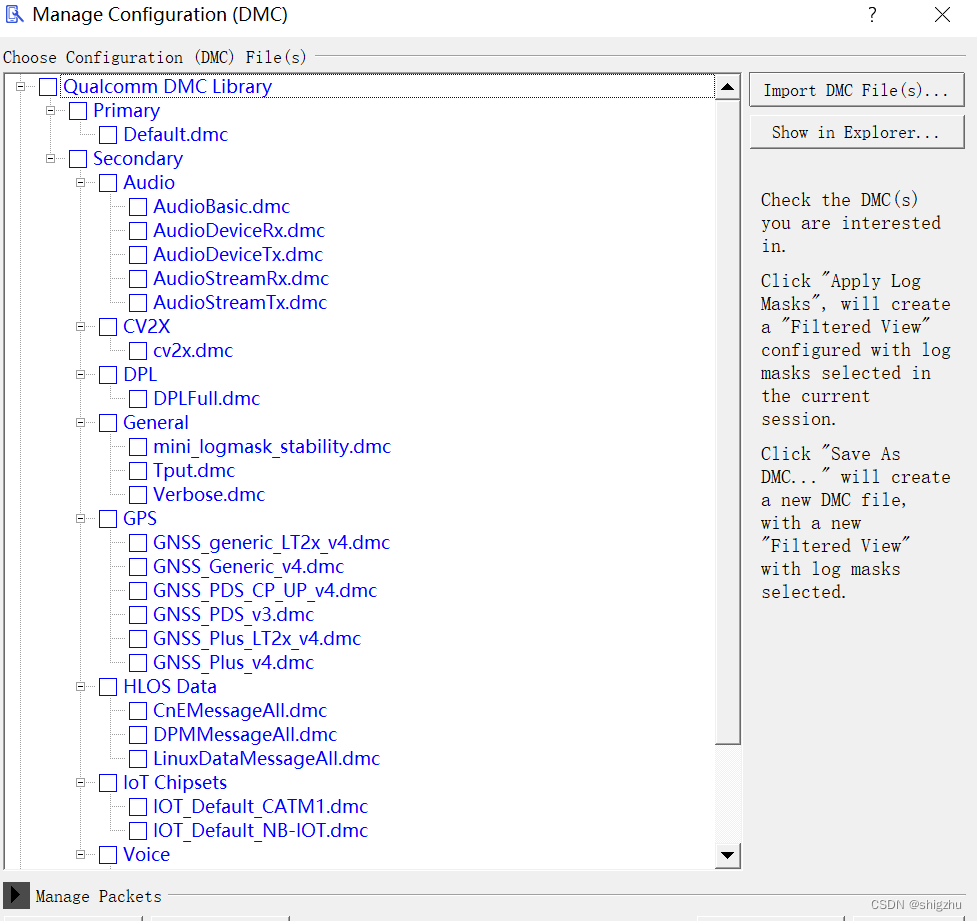Click the IoT Chipsets folder label
Viewport: 977px width, 921px height.
[175, 783]
